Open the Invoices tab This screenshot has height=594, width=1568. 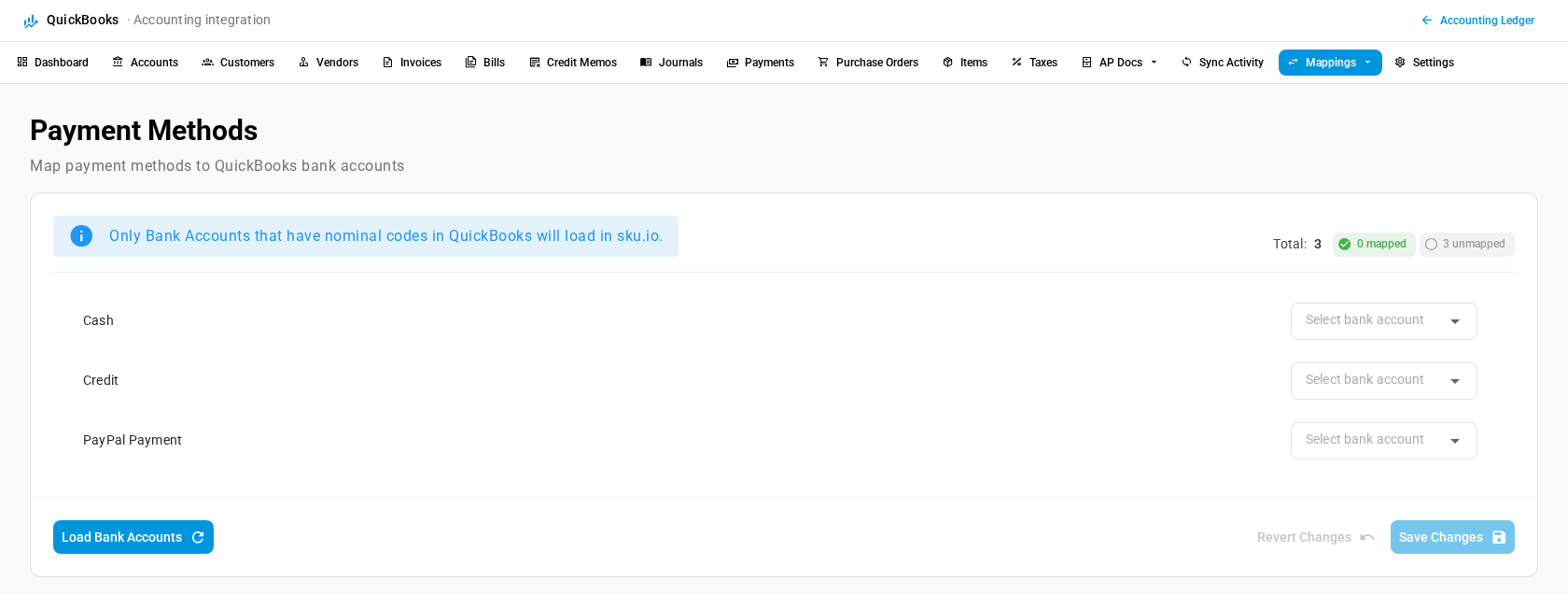[412, 63]
